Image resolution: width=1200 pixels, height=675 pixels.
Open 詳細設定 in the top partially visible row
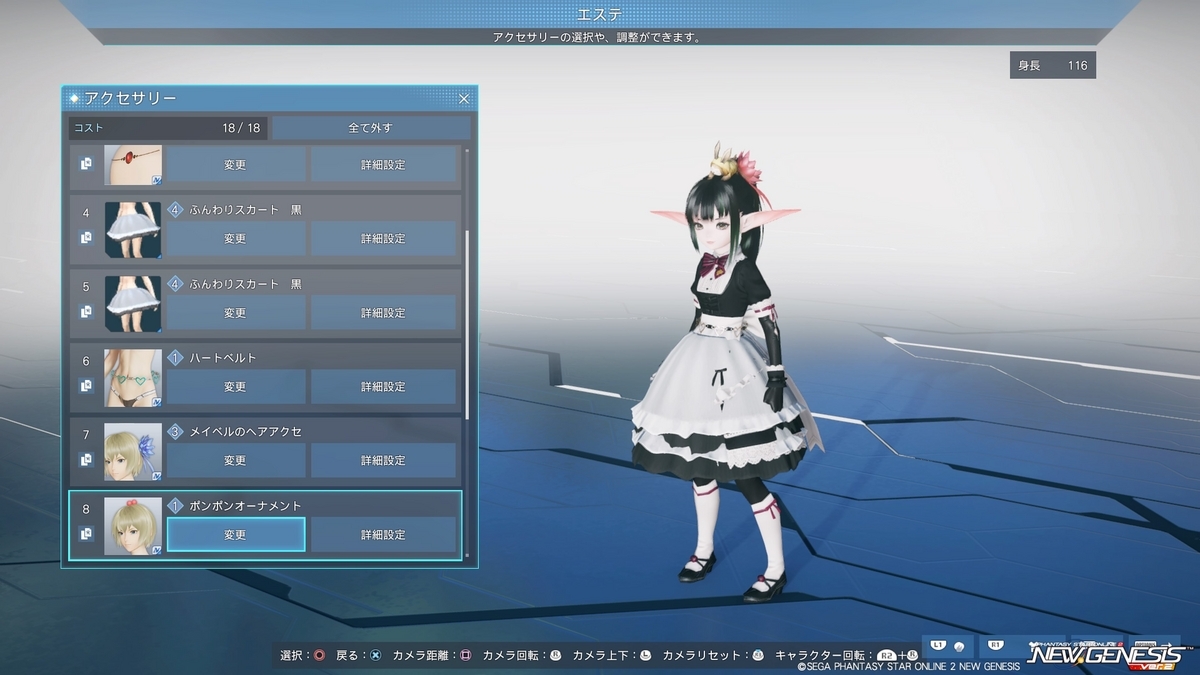[x=383, y=164]
